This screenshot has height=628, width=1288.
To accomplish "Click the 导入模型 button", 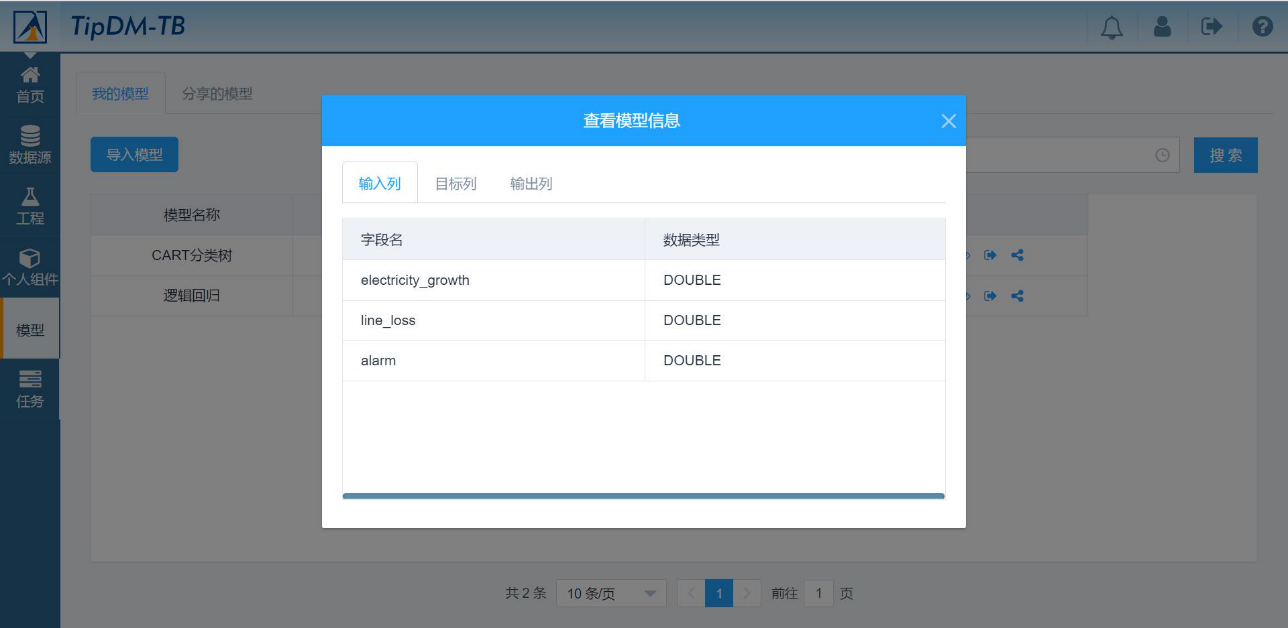I will coord(134,154).
